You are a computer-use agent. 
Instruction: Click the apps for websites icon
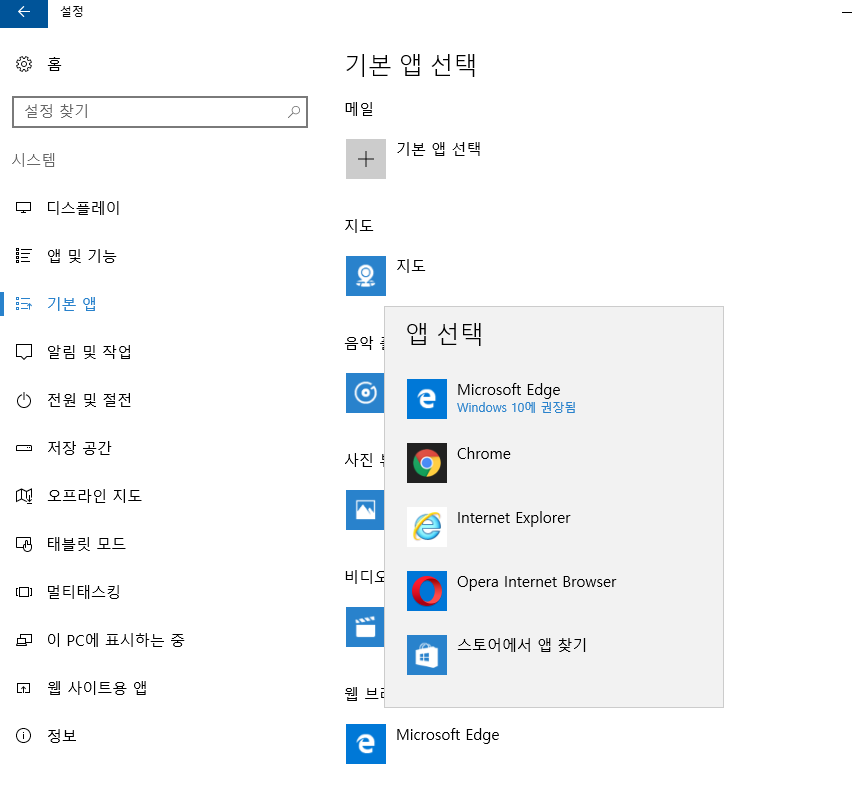pos(23,688)
